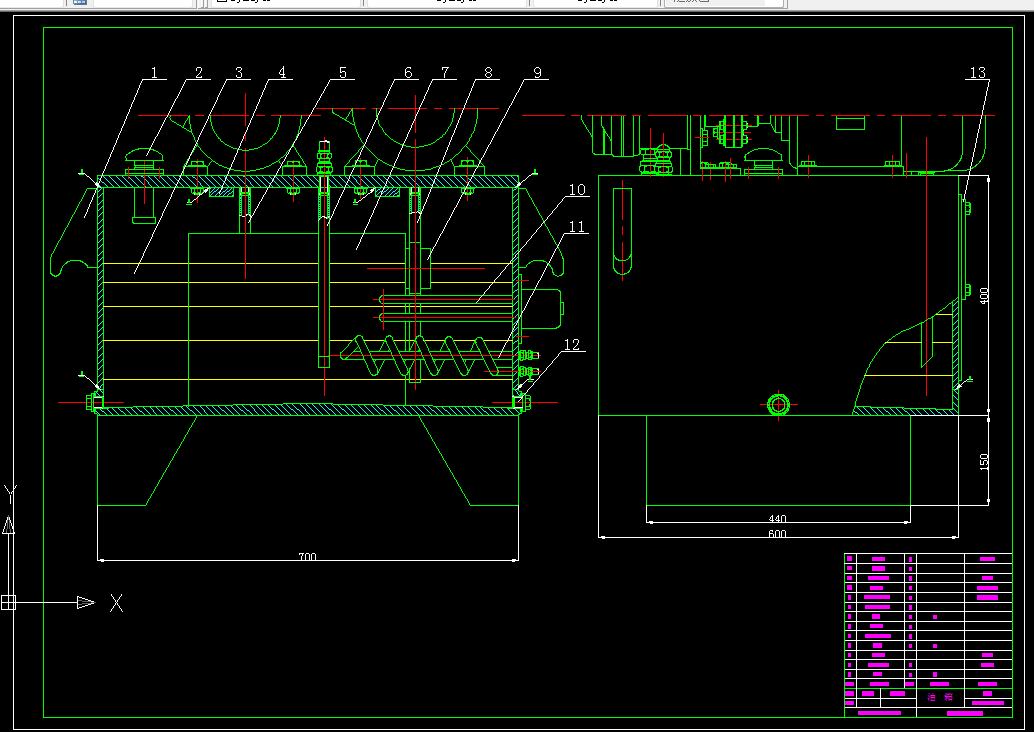Screen dimensions: 1034x732
Task: Select the vertical 400 dimension text
Action: click(x=985, y=295)
